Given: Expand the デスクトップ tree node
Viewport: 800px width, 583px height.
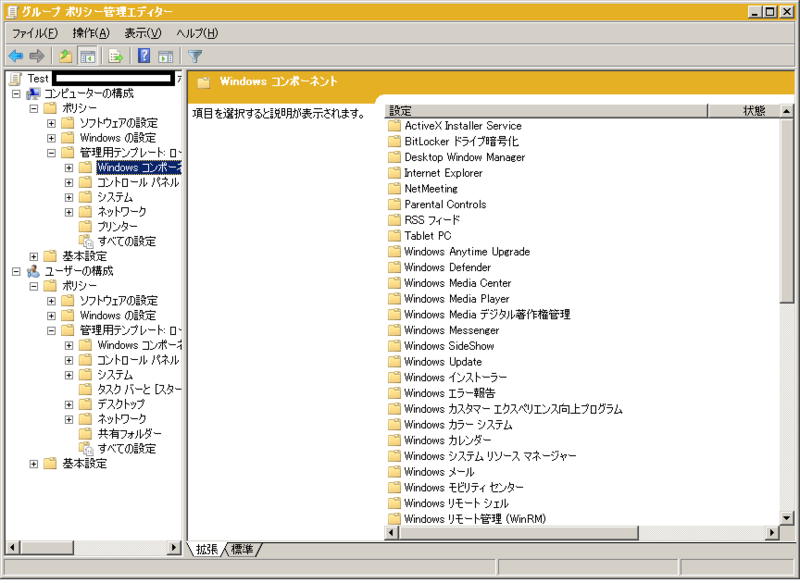Looking at the screenshot, I should click(69, 404).
